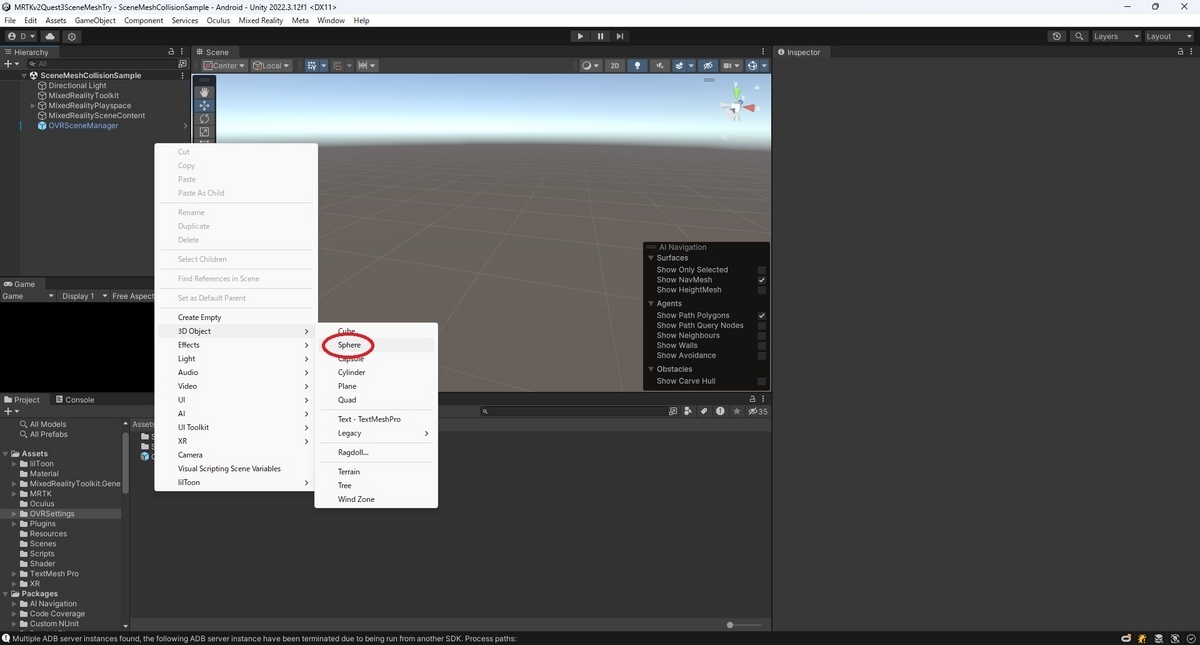Enable Show Carve Hull checkbox
Image resolution: width=1200 pixels, height=645 pixels.
pyautogui.click(x=762, y=381)
